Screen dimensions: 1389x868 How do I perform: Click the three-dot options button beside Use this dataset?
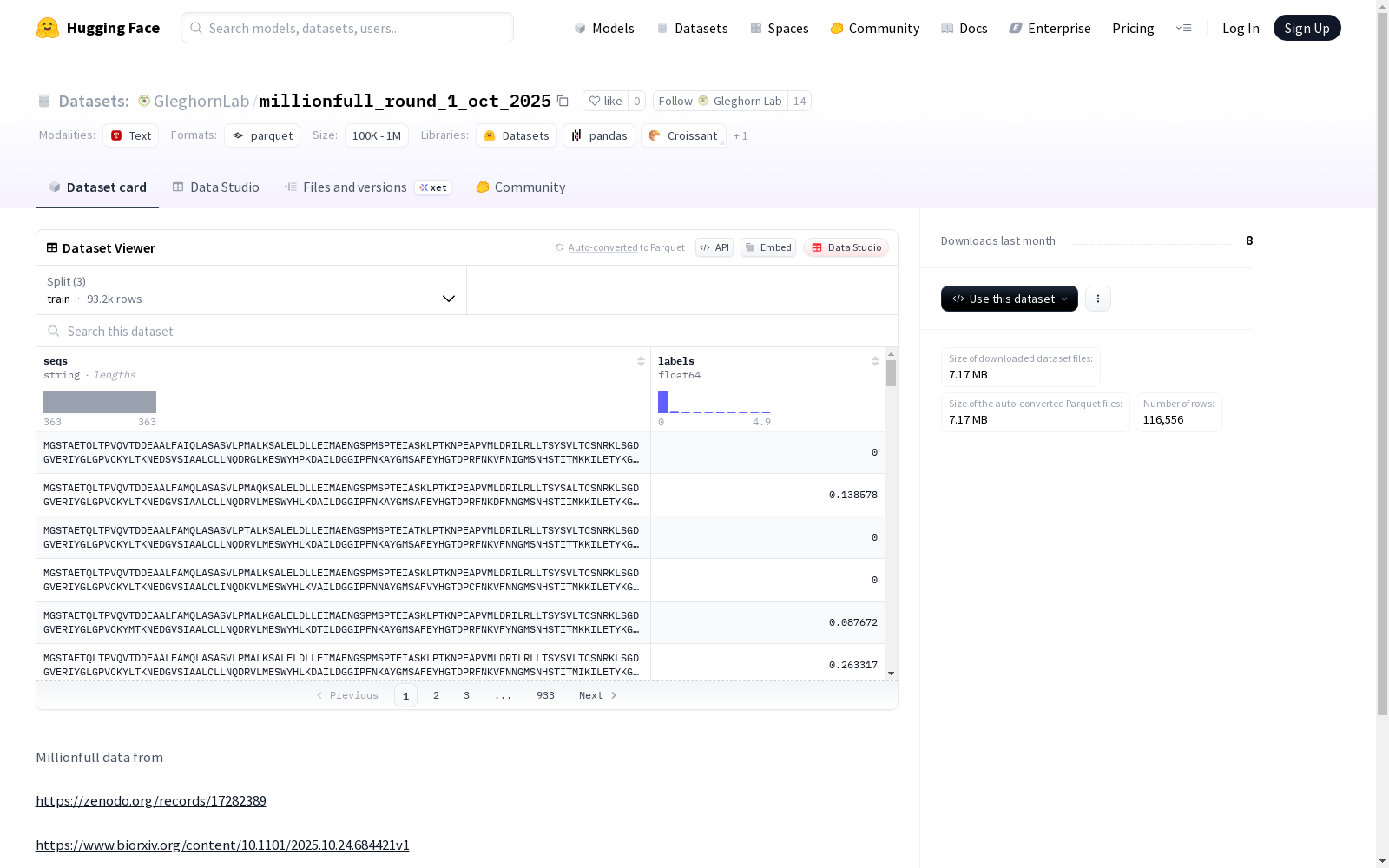(x=1098, y=299)
